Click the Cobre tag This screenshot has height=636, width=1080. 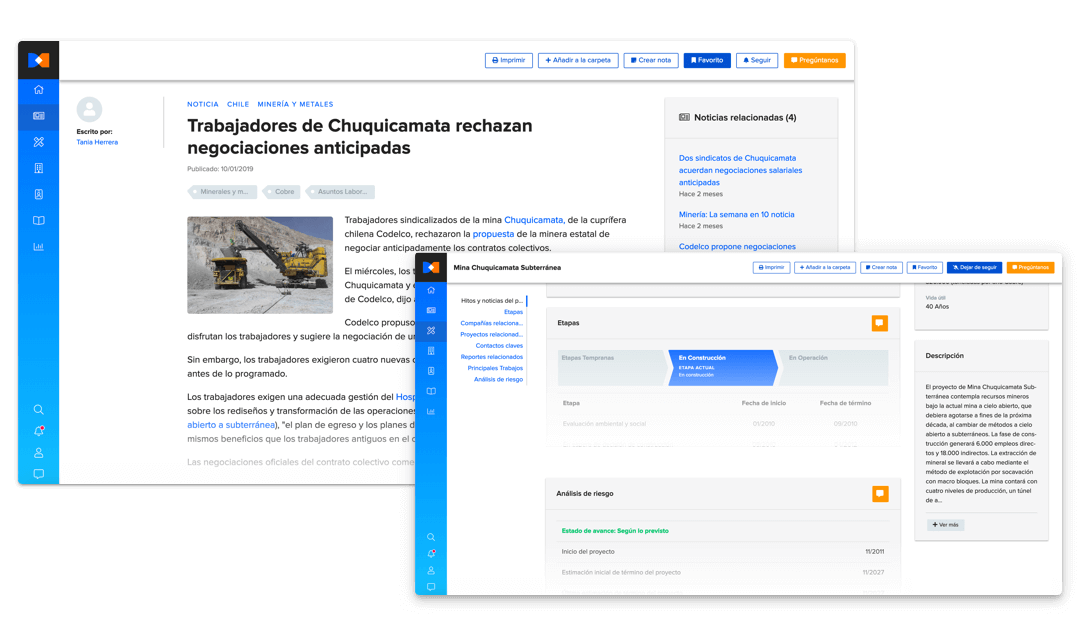pos(282,192)
